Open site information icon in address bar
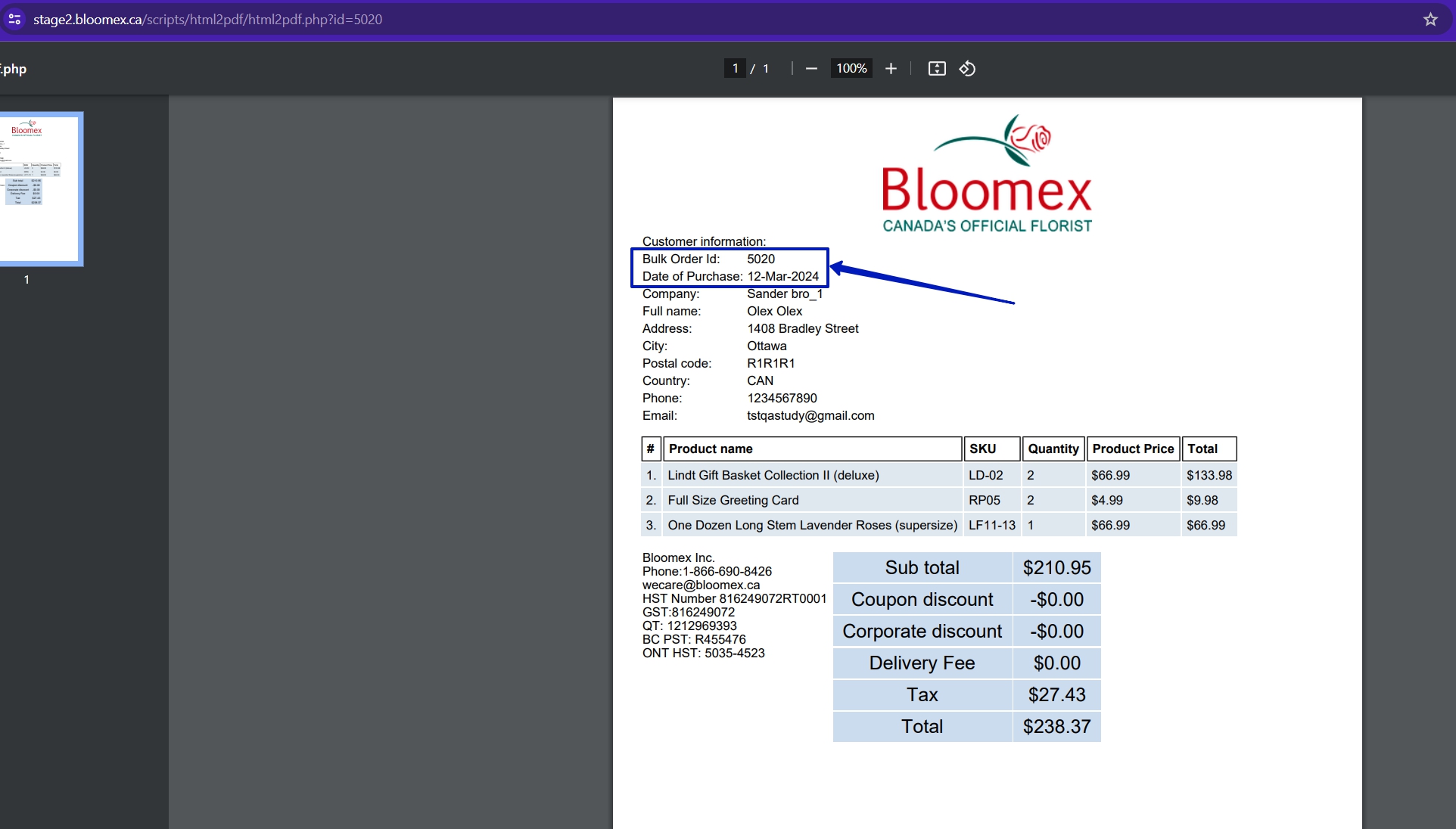 pyautogui.click(x=14, y=20)
